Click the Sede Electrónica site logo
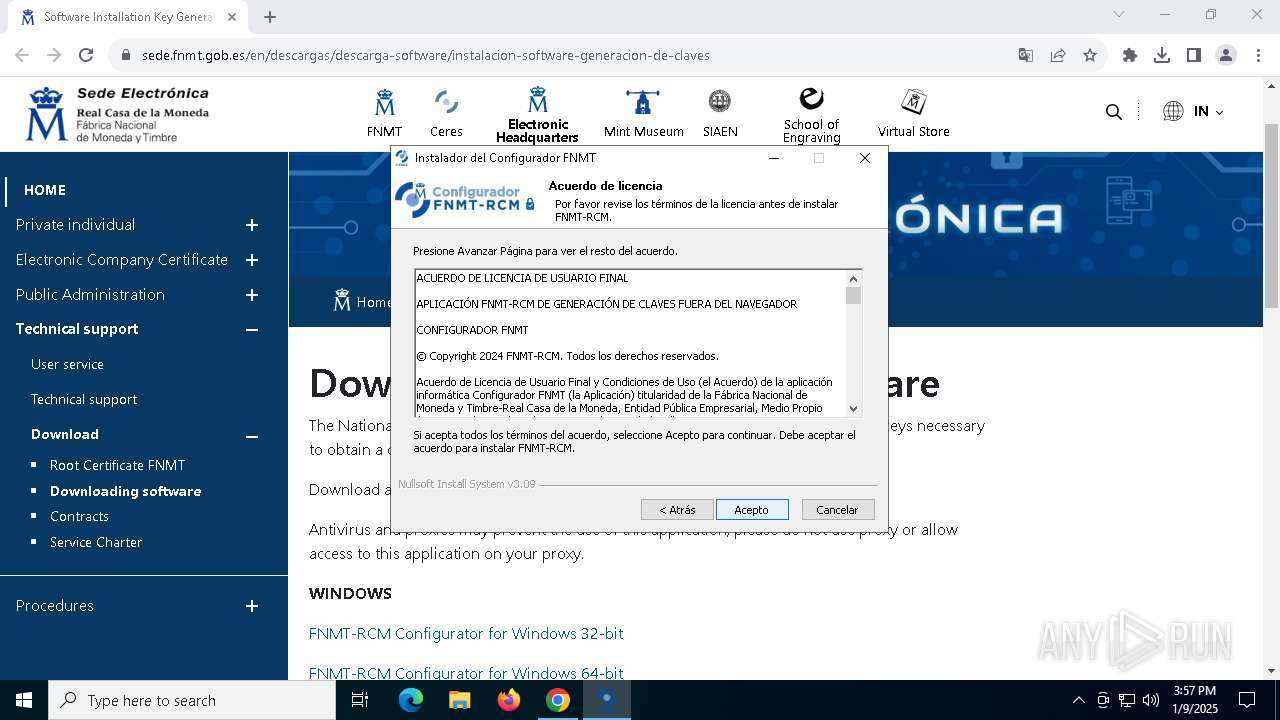This screenshot has height=720, width=1280. (x=117, y=114)
